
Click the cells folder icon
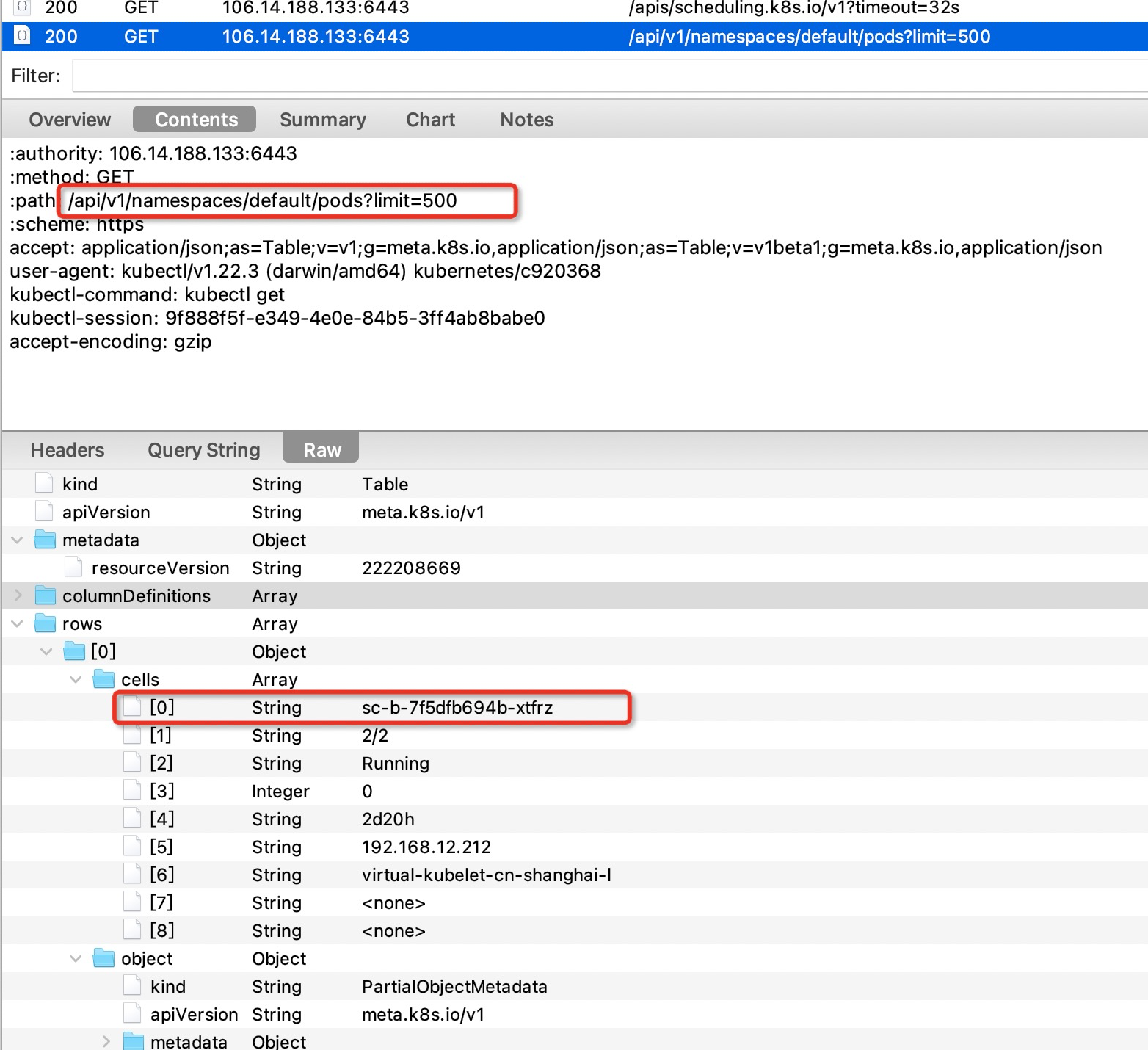(x=104, y=680)
